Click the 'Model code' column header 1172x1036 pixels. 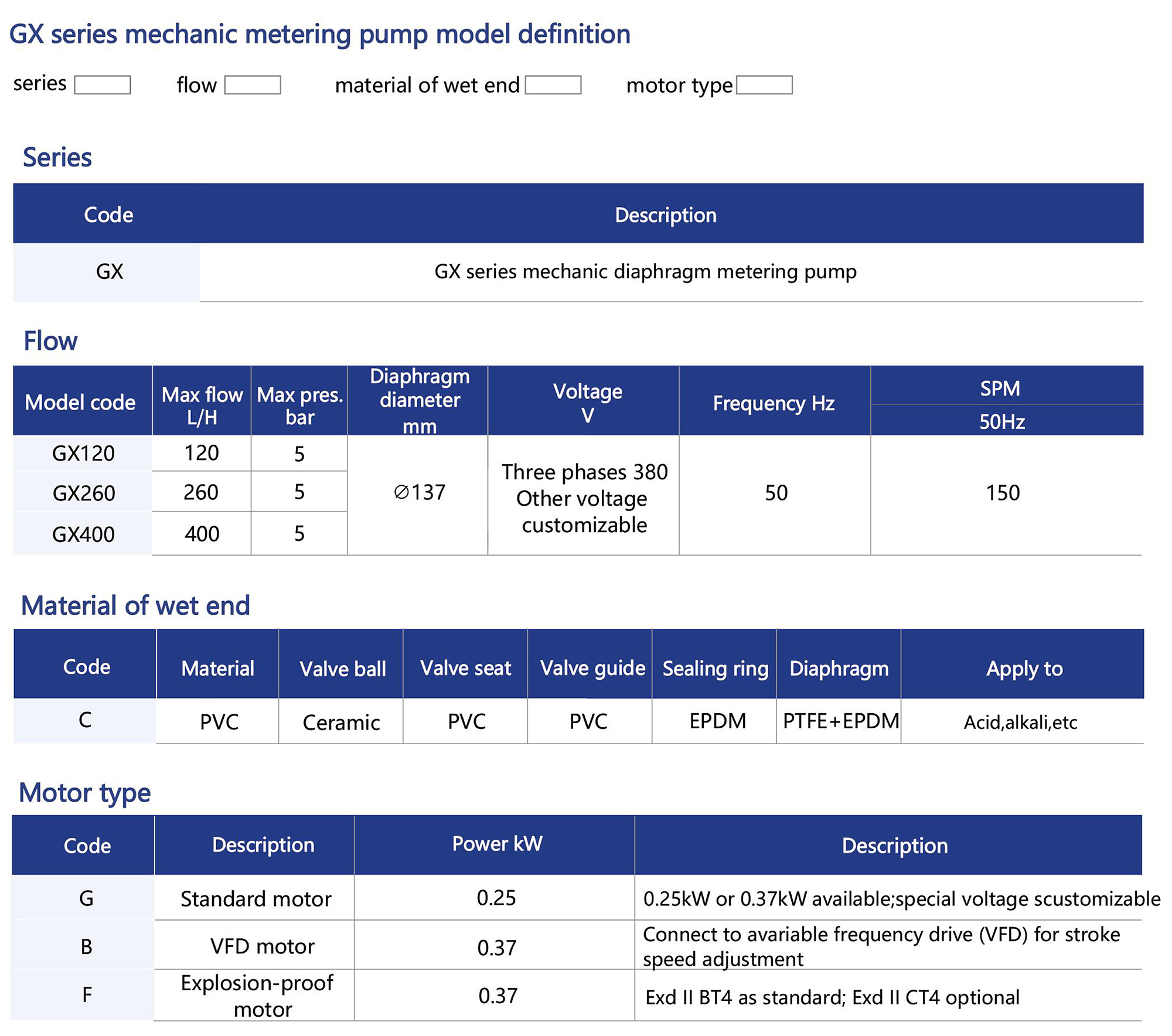[80, 403]
